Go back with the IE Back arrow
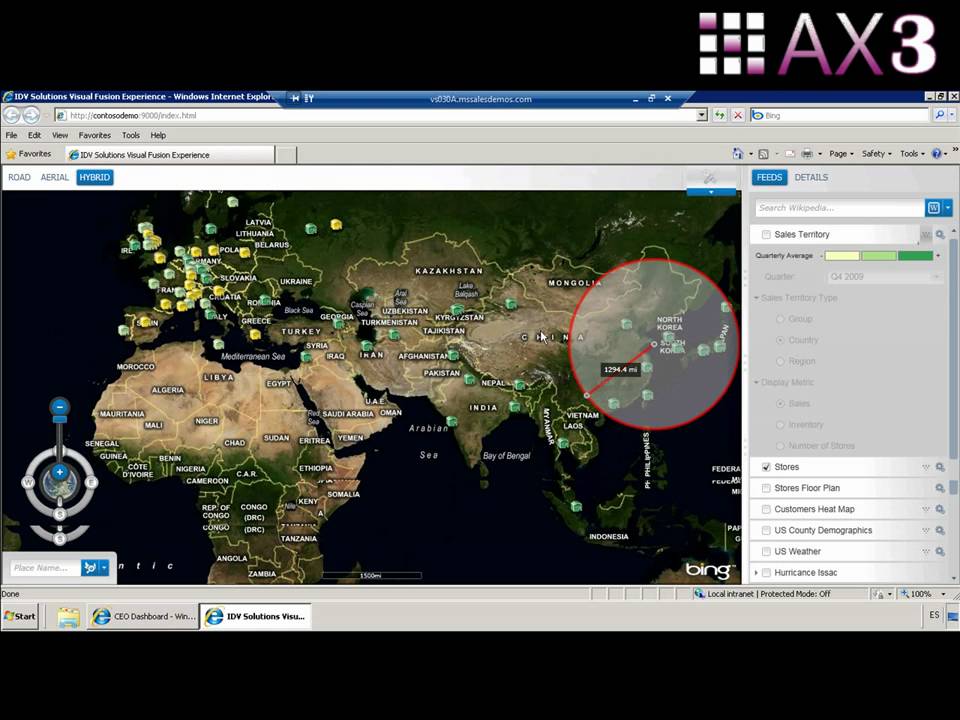 [x=12, y=114]
